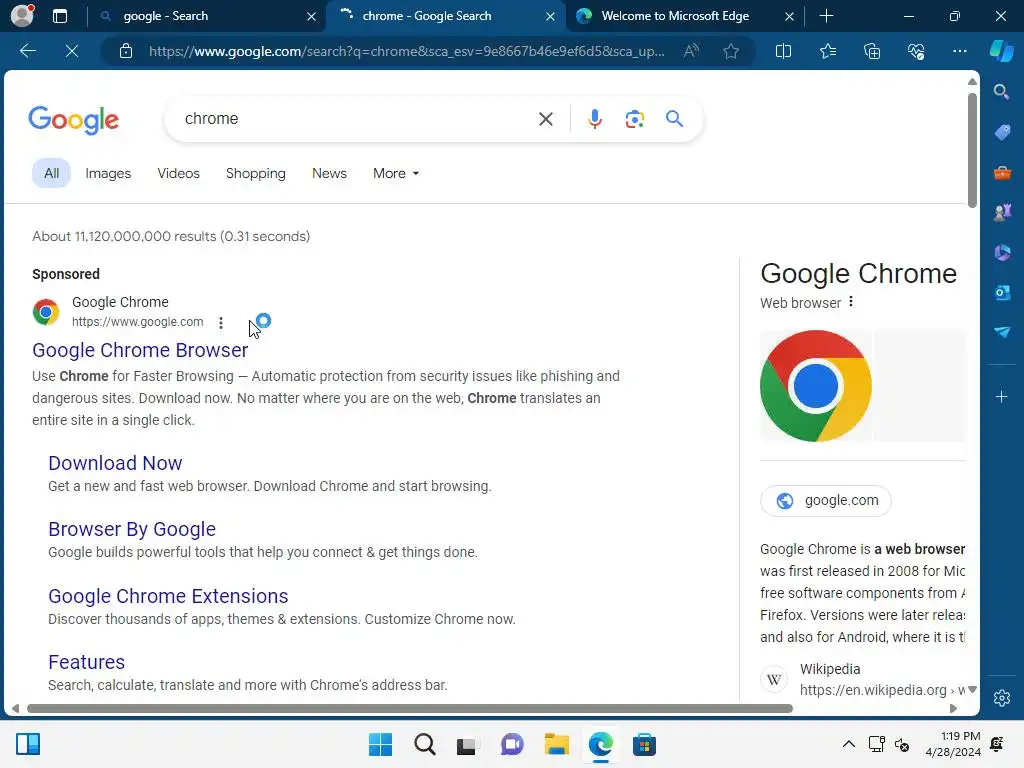Open the tab actions menu icon
This screenshot has width=1024, height=768.
click(59, 16)
